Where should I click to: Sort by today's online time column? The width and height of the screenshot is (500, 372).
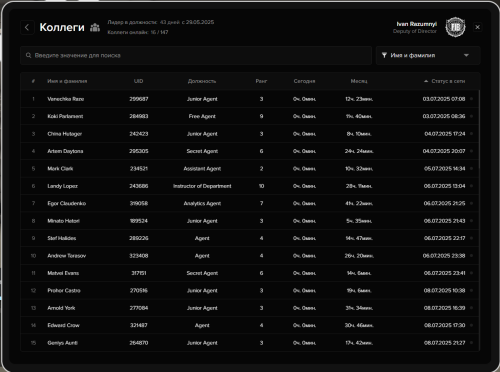click(304, 81)
